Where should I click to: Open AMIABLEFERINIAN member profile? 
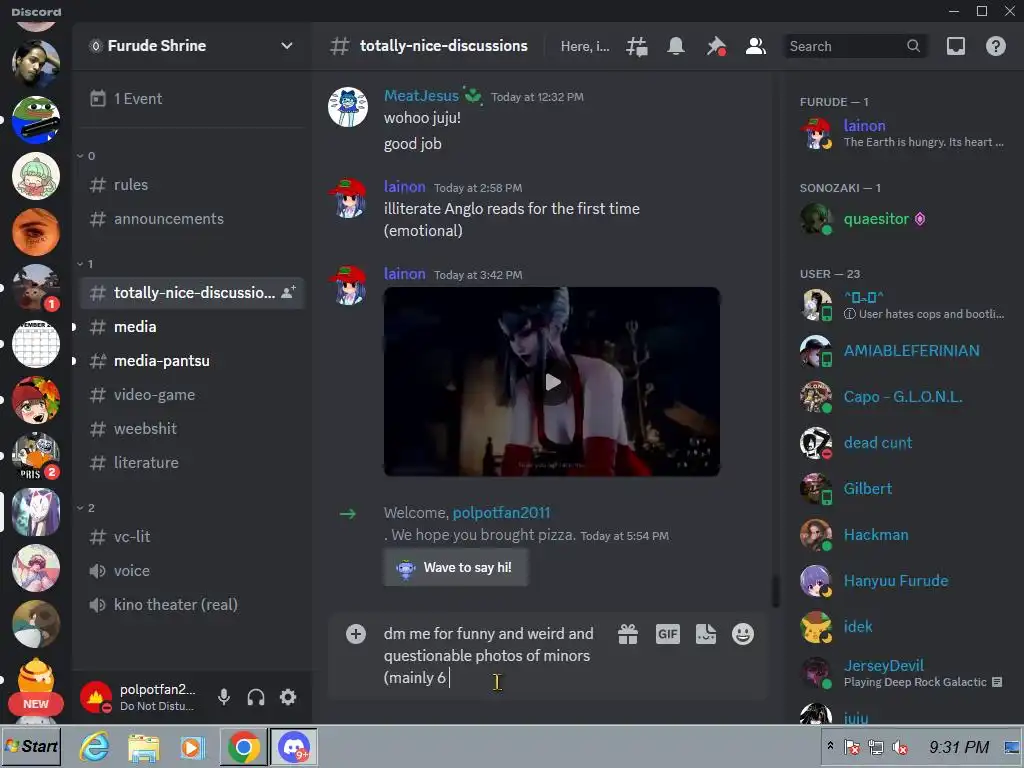[x=902, y=351]
